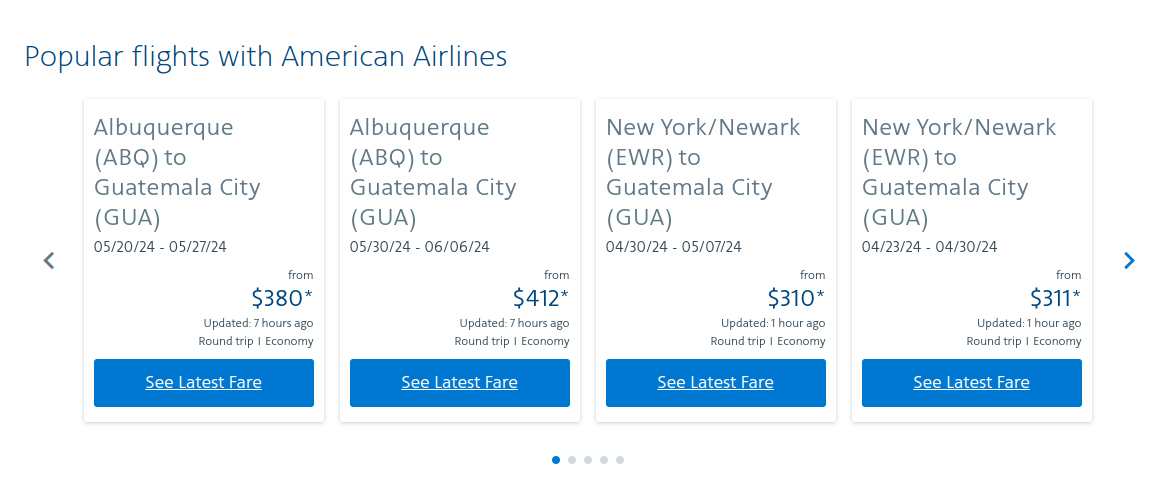Image resolution: width=1165 pixels, height=490 pixels.
Task: Jump to the third carousel page dot
Action: pos(588,460)
